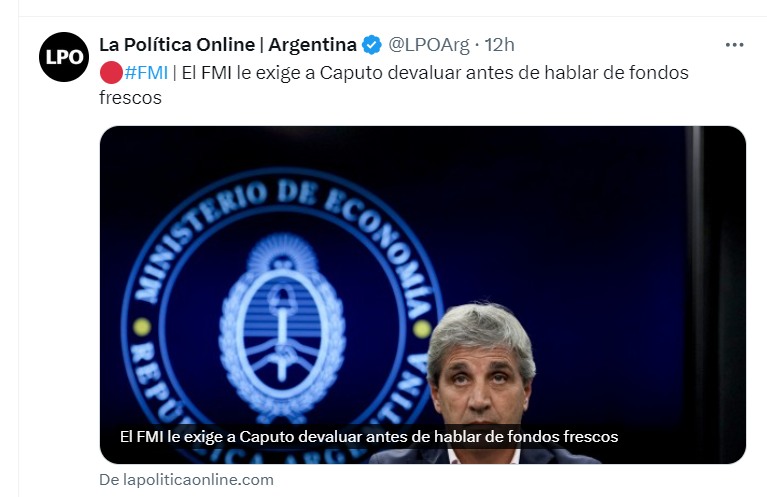Open the LPO profile avatar
This screenshot has height=497, width=767.
pyautogui.click(x=64, y=57)
